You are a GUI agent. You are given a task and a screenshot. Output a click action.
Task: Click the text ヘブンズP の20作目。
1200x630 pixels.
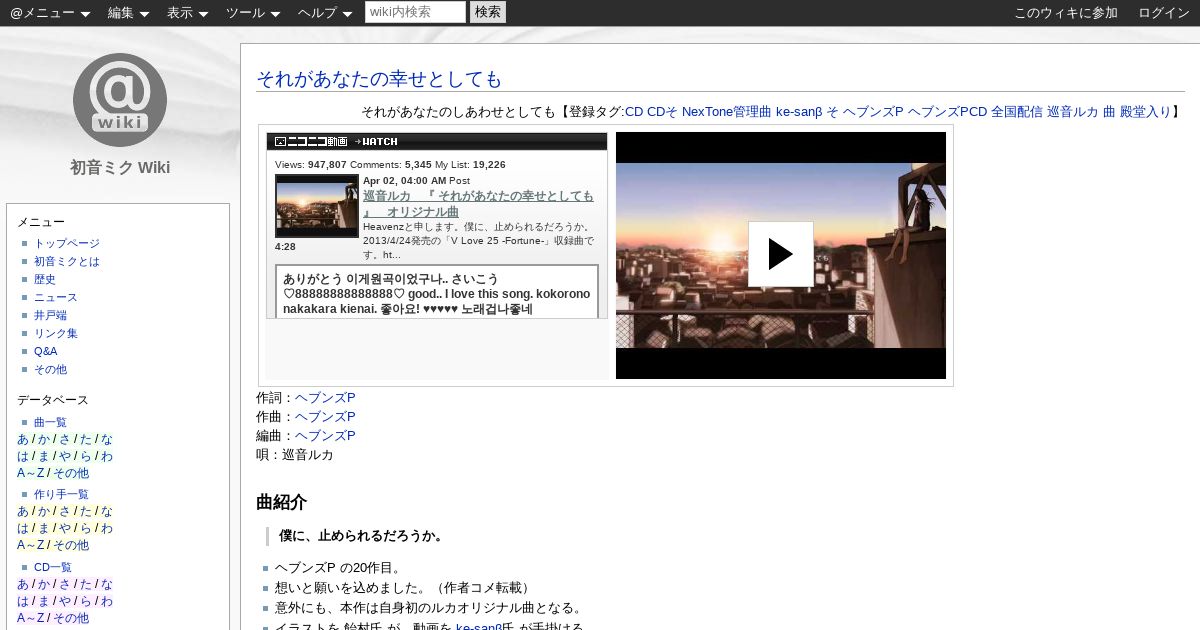tap(338, 568)
